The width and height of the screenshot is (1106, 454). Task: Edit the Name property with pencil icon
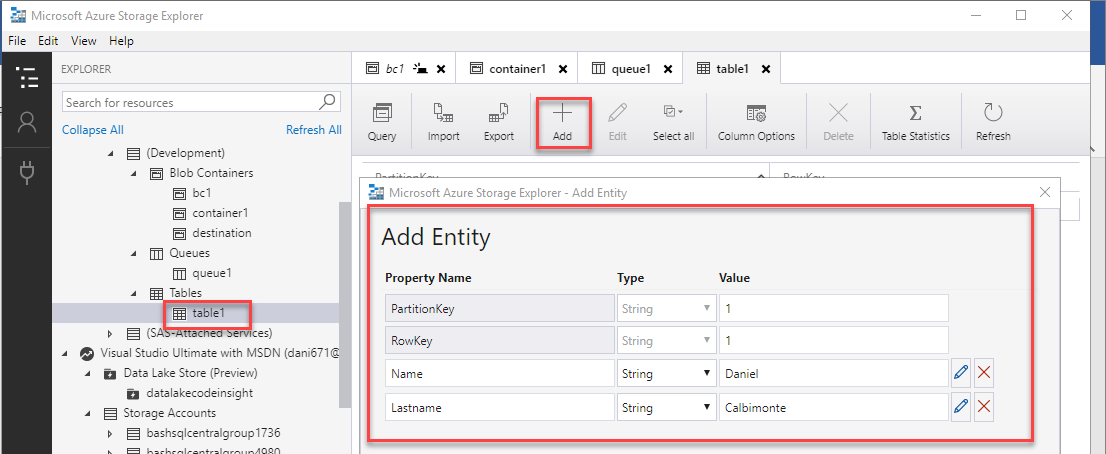tap(960, 373)
